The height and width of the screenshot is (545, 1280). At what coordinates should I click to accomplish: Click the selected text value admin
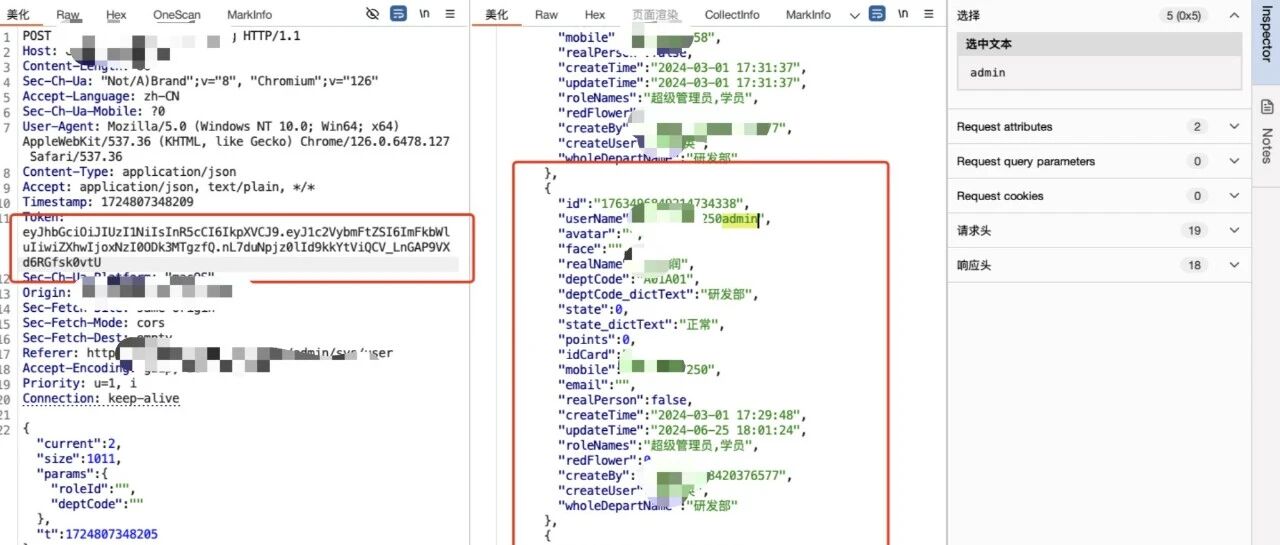pyautogui.click(x=987, y=73)
